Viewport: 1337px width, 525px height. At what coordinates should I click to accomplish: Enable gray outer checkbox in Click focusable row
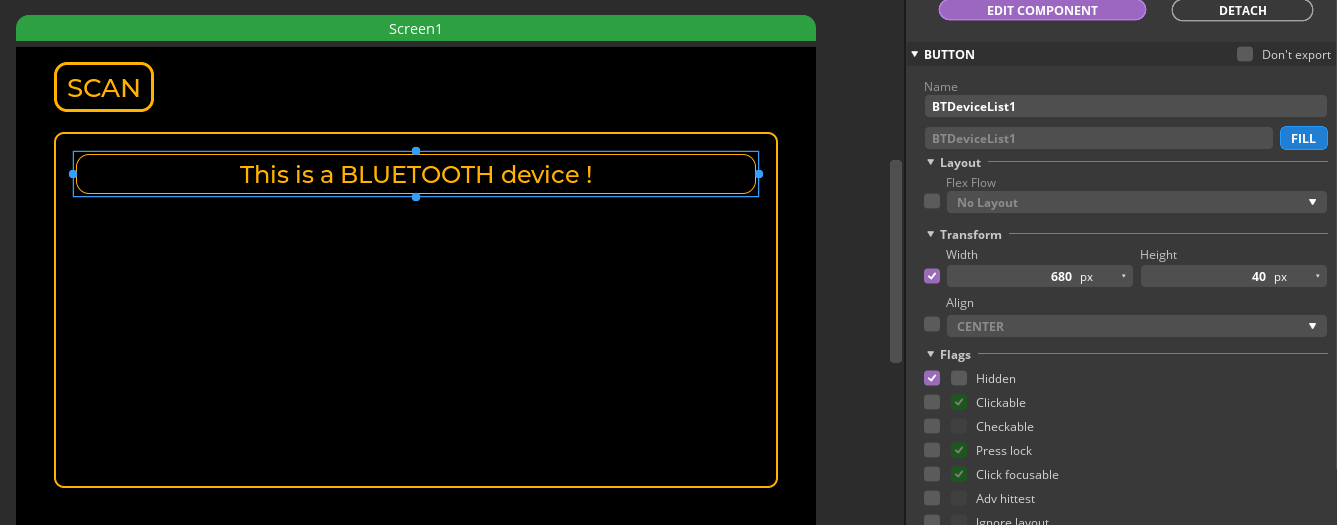tap(932, 474)
